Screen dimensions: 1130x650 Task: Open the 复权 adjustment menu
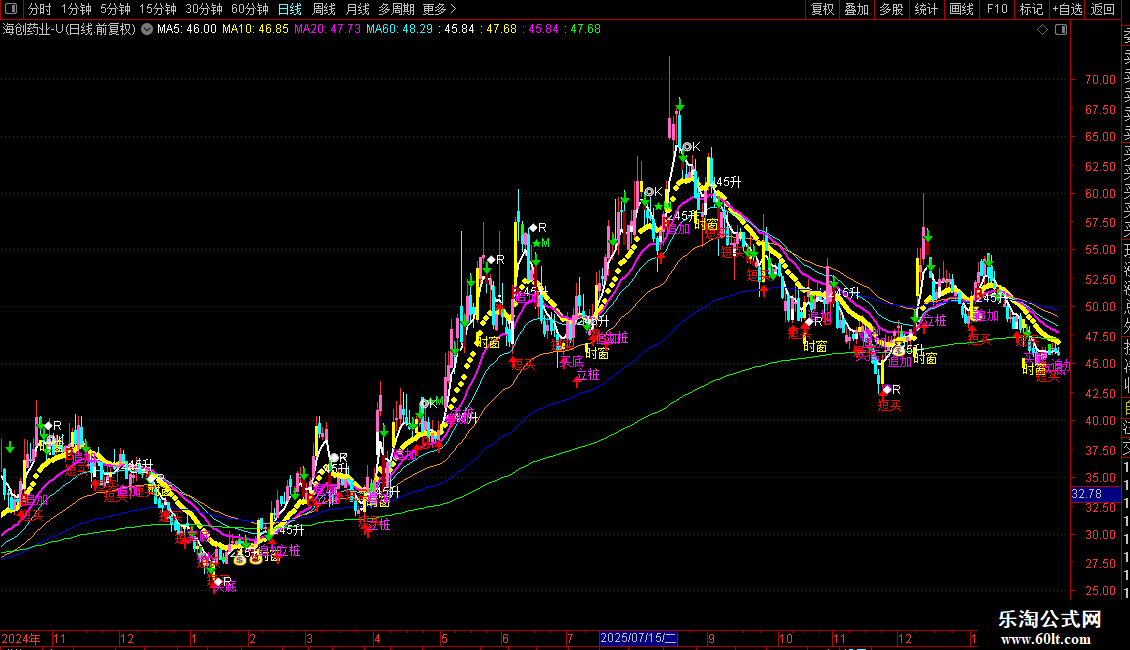[x=822, y=9]
